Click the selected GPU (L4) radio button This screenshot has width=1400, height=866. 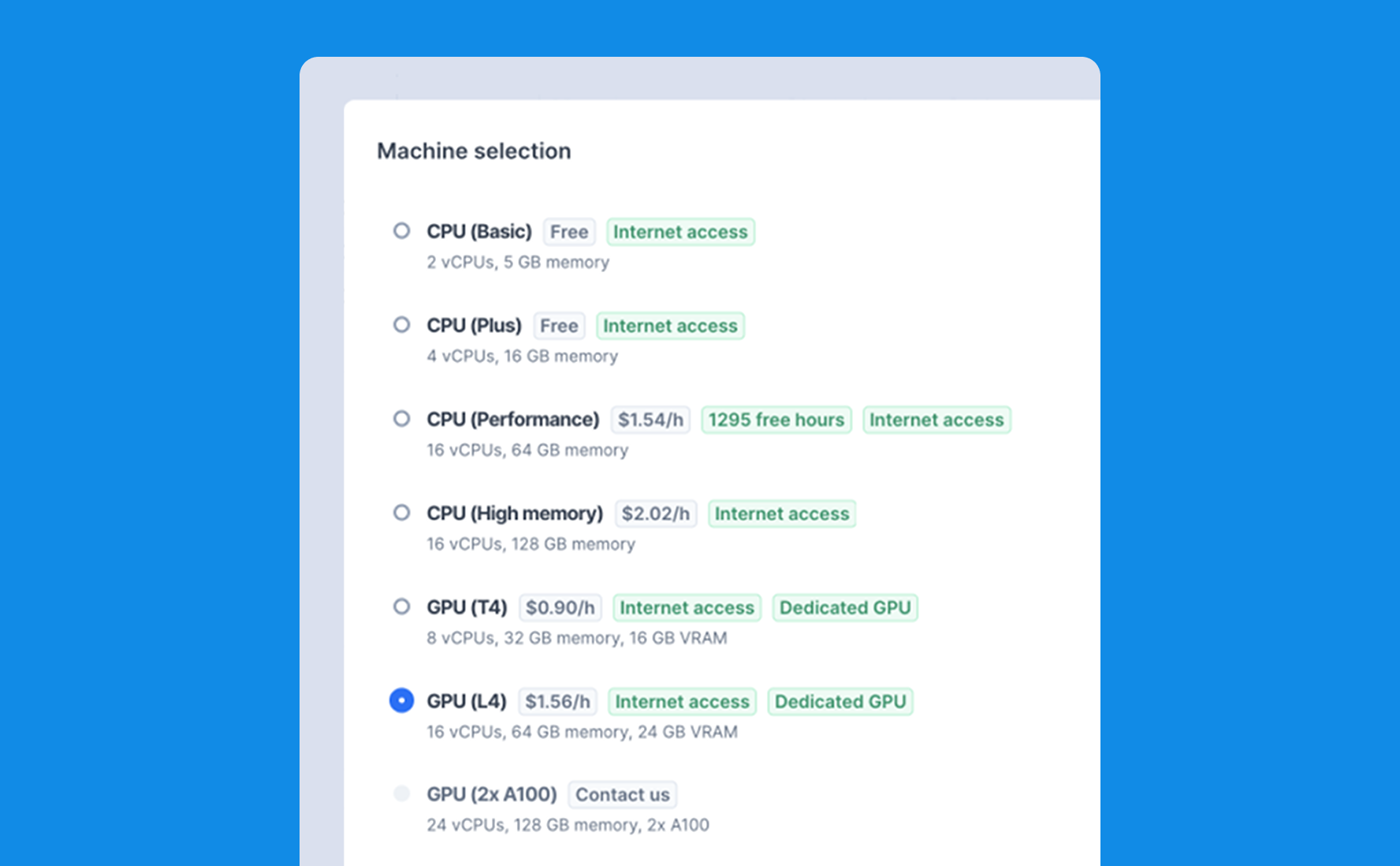(x=402, y=700)
